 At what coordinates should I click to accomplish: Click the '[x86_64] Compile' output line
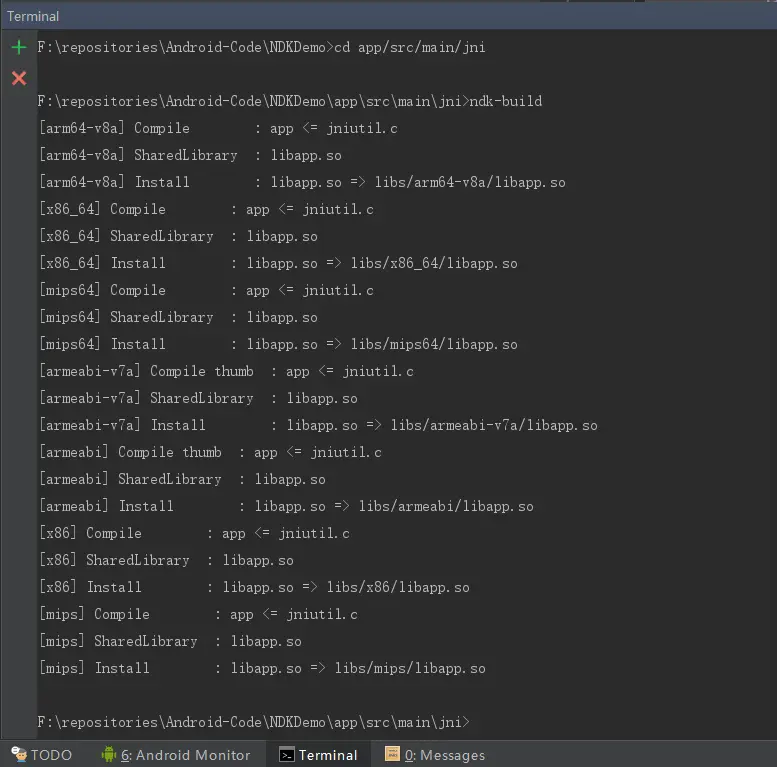(x=206, y=210)
